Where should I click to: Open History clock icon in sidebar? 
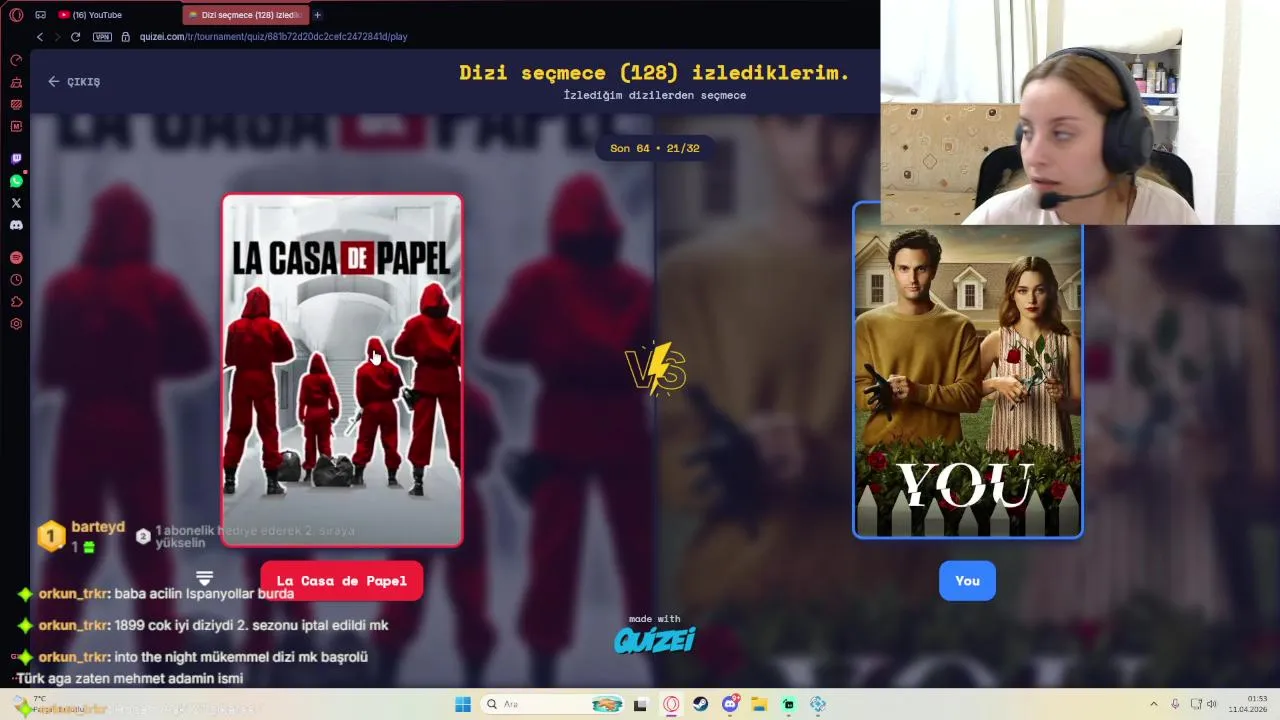pyautogui.click(x=16, y=280)
